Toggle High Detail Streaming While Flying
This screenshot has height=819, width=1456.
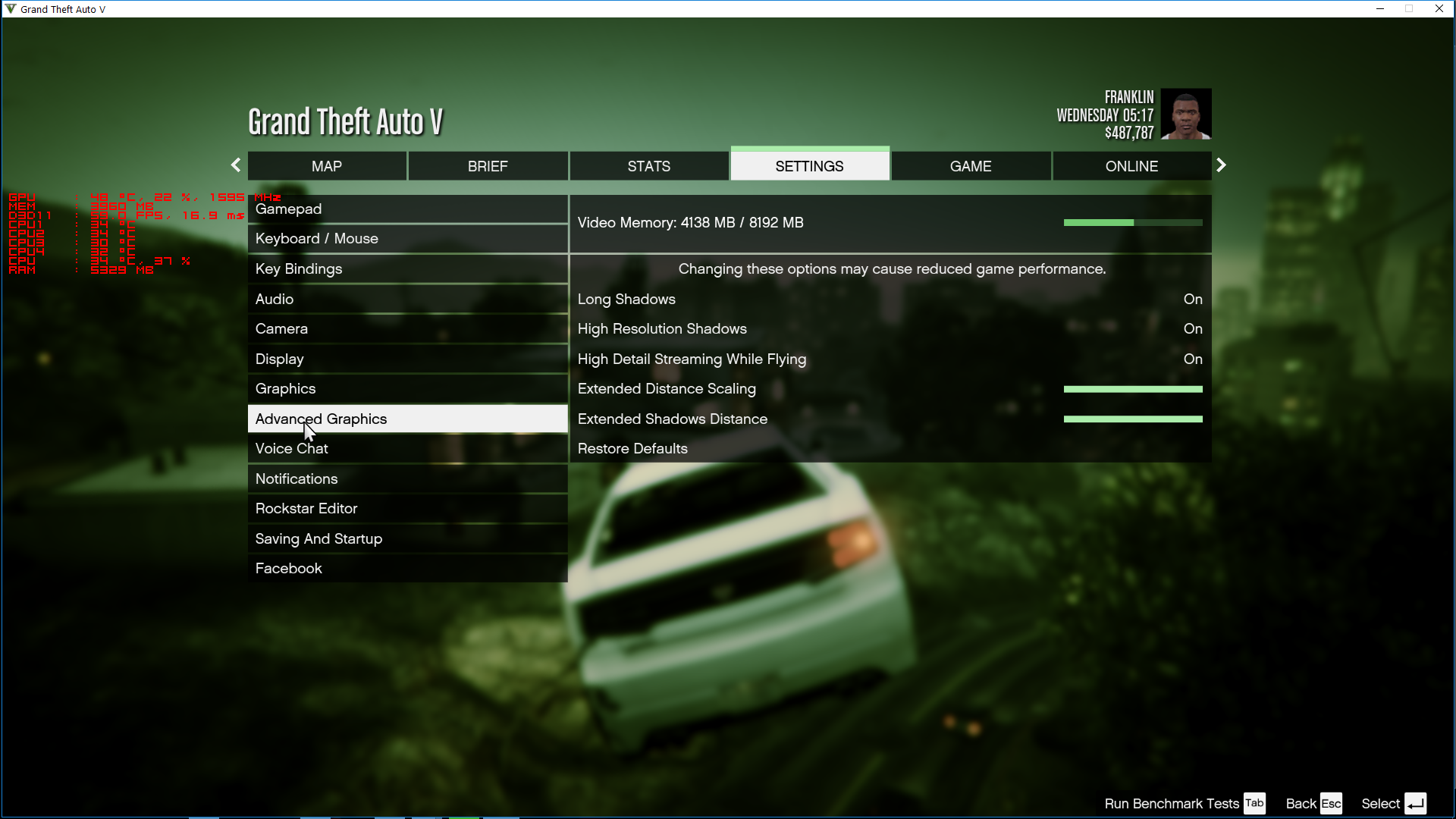point(890,359)
